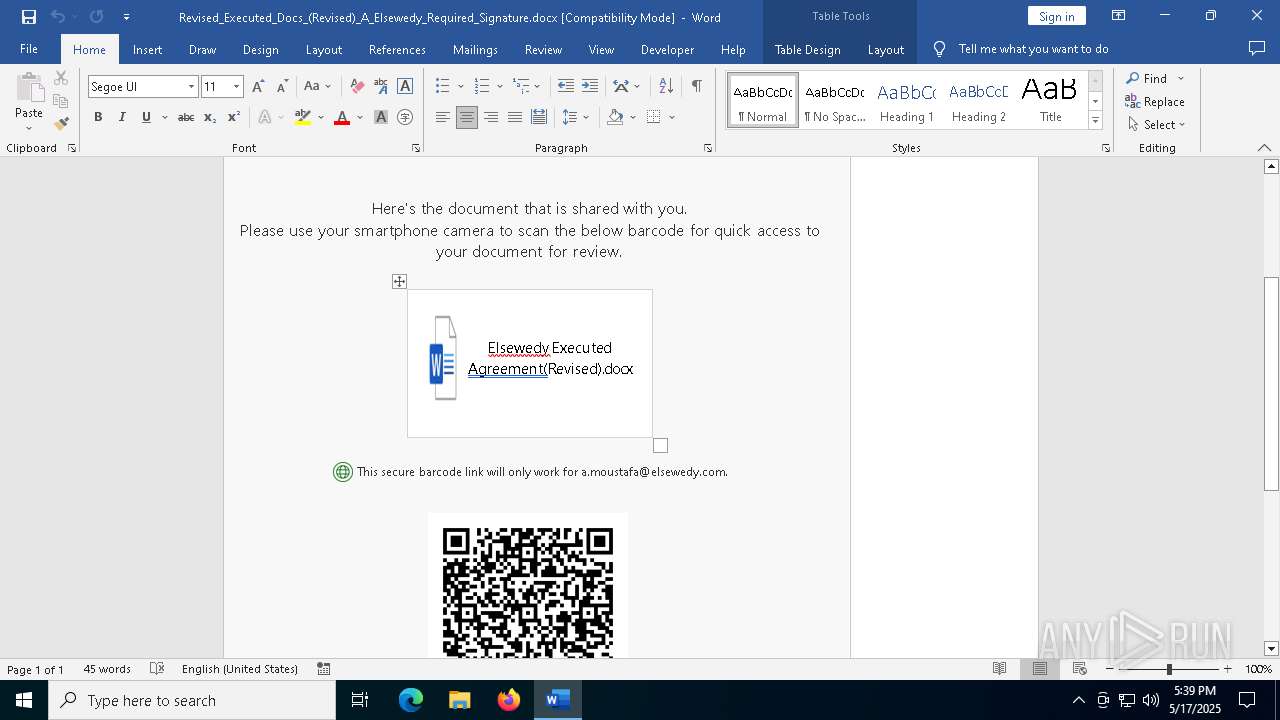The width and height of the screenshot is (1280, 720).
Task: Click the Character Border icon
Action: 405,87
